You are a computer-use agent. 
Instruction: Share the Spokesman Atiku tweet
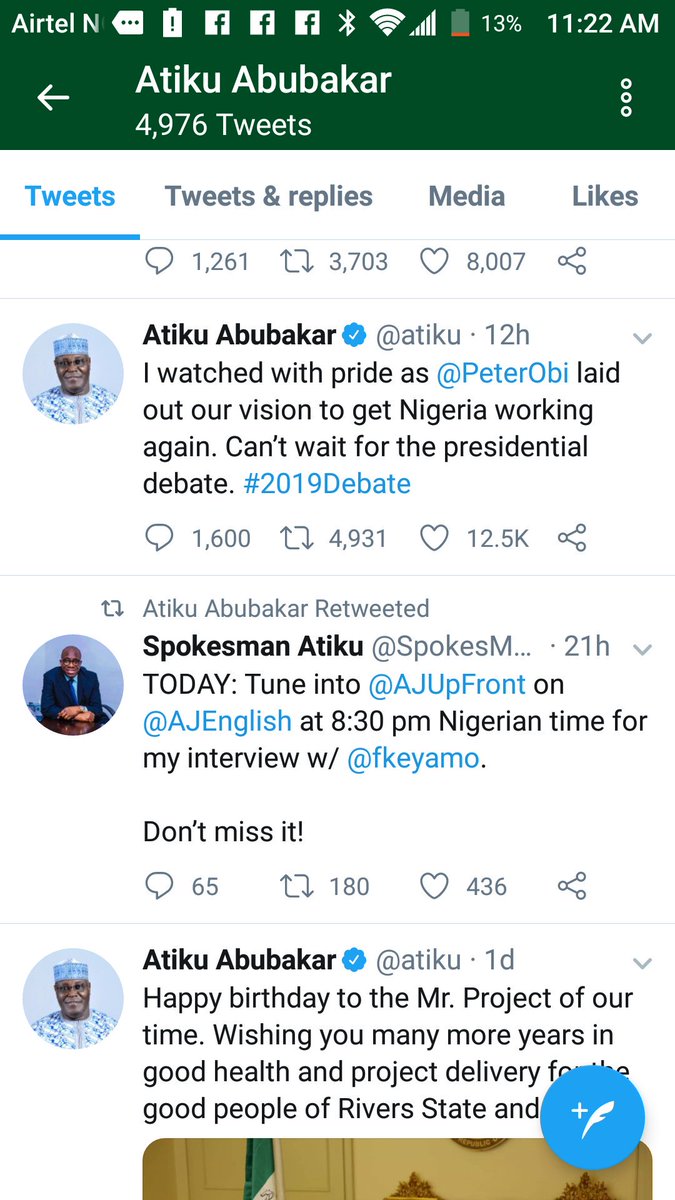[572, 886]
